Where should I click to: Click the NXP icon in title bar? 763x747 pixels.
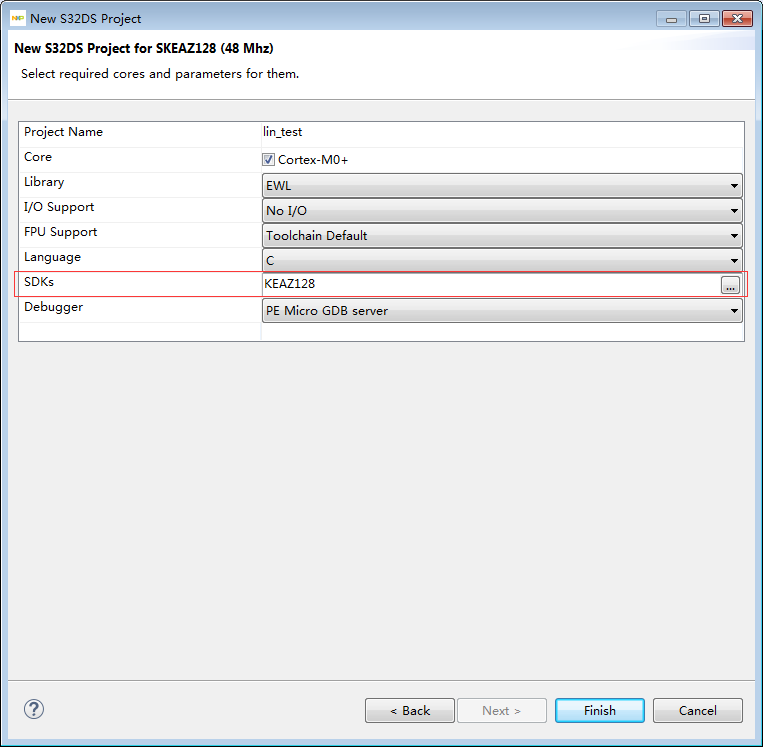point(18,18)
